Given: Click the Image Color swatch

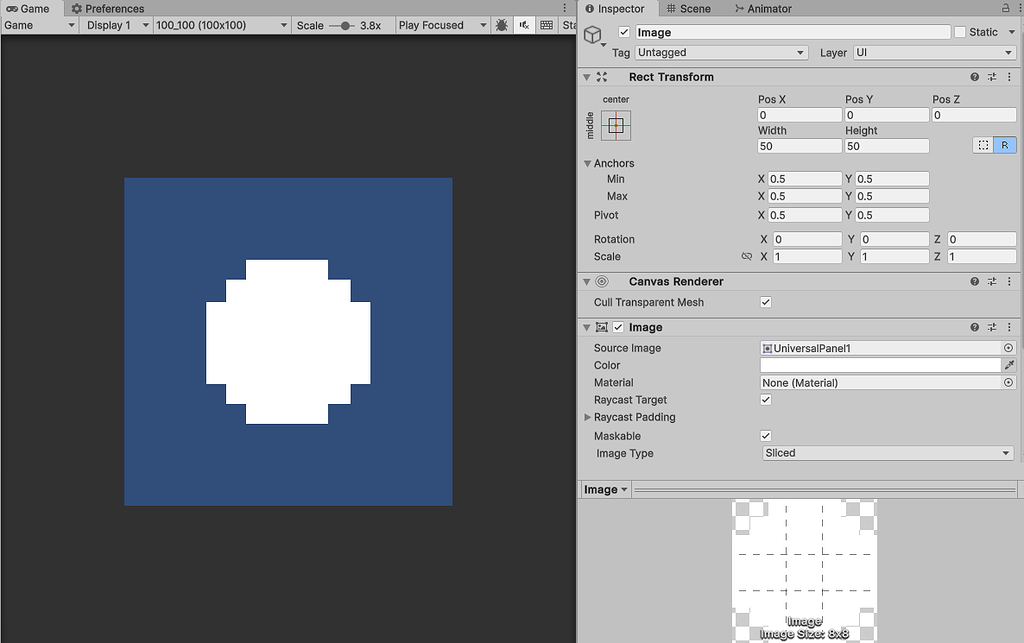Looking at the screenshot, I should click(880, 365).
